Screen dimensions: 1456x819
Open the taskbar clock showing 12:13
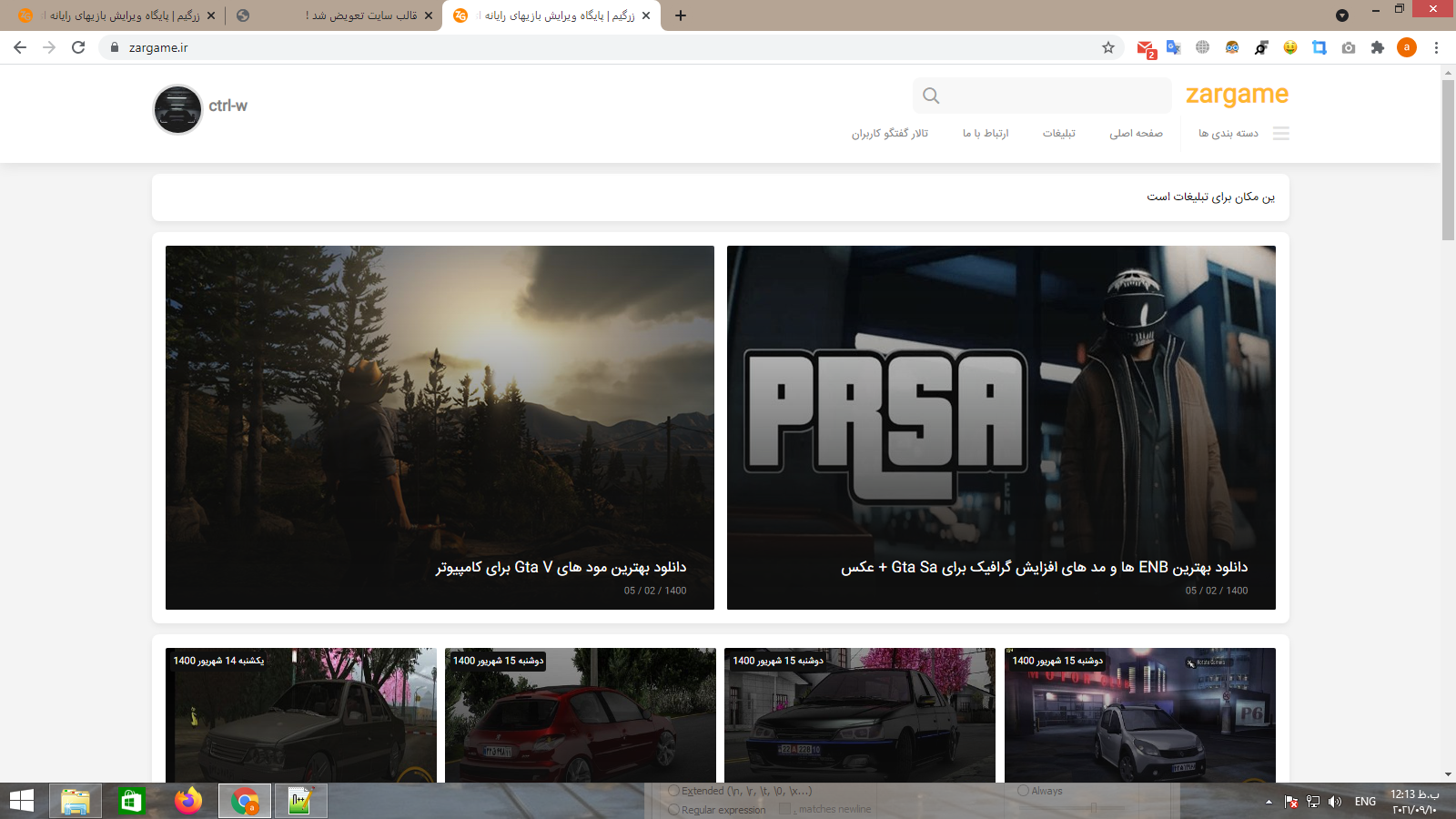pos(1414,802)
